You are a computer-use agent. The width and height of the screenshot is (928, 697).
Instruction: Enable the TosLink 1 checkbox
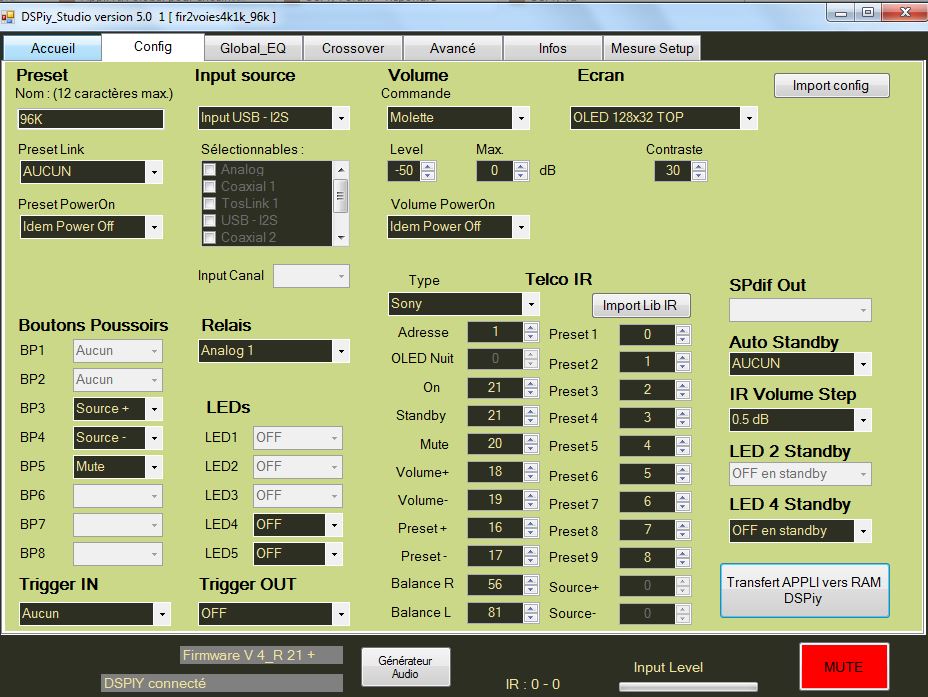tap(210, 204)
